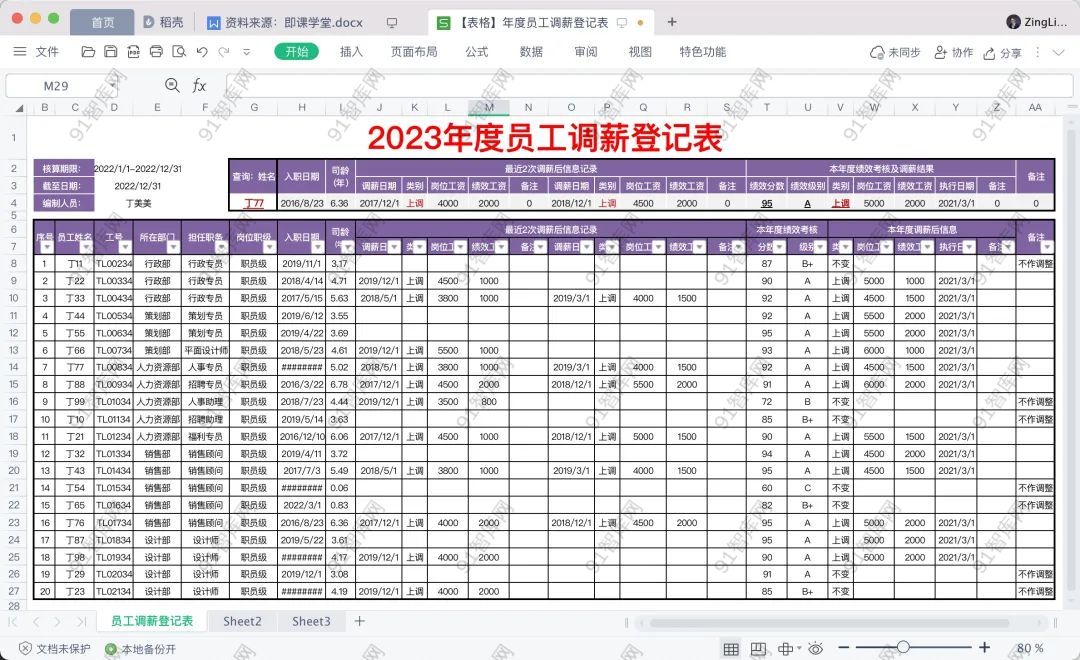Click the 协作 collaborate button
This screenshot has height=660, width=1080.
click(954, 53)
